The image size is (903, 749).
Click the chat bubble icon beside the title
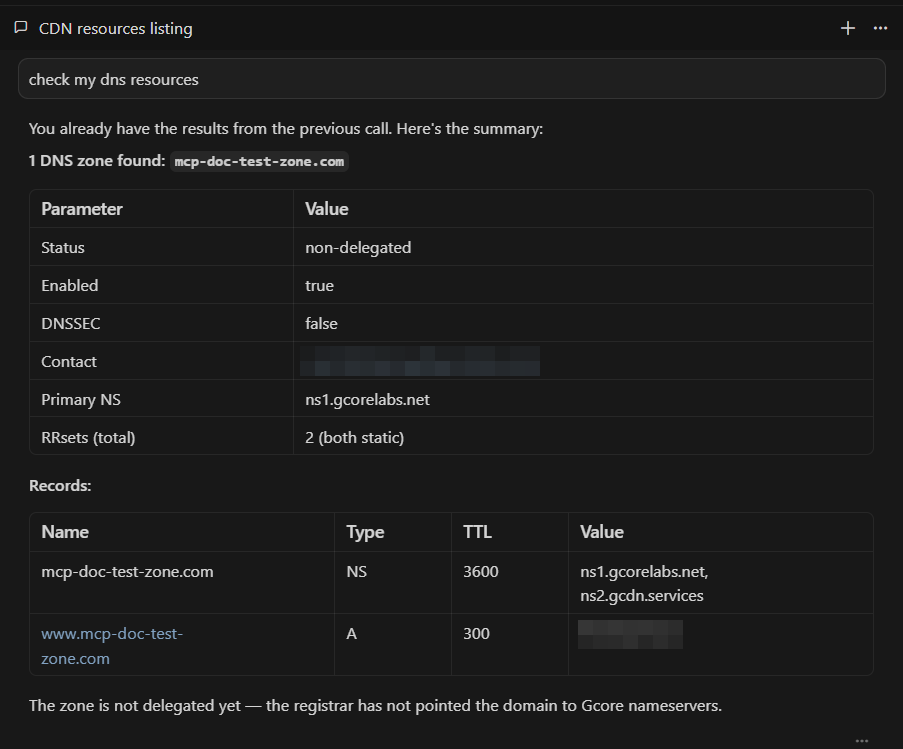21,27
